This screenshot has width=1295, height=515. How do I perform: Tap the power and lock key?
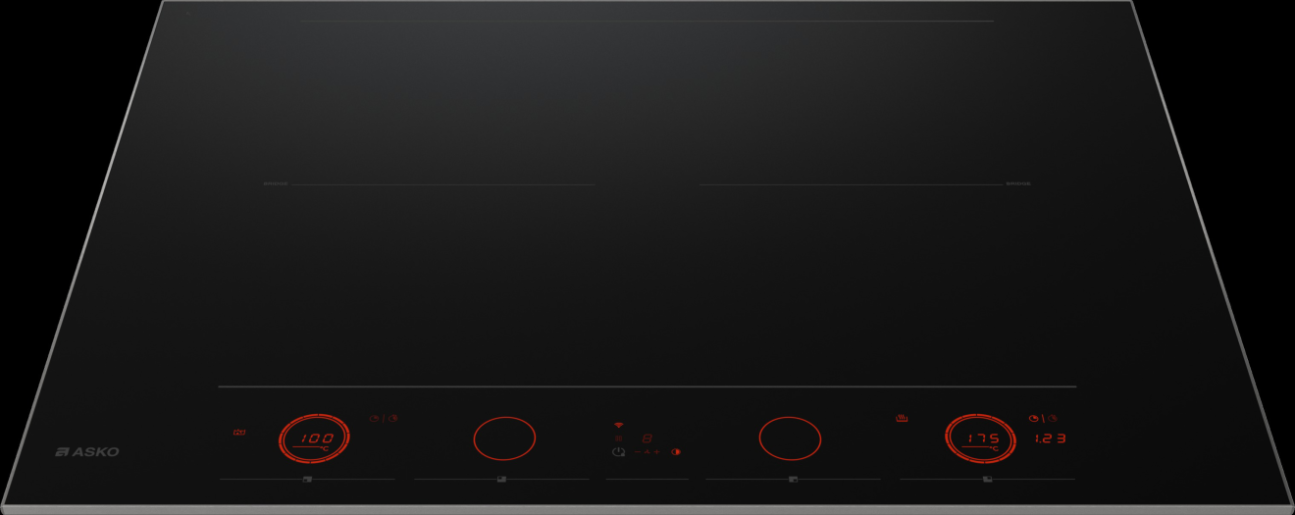tap(619, 452)
